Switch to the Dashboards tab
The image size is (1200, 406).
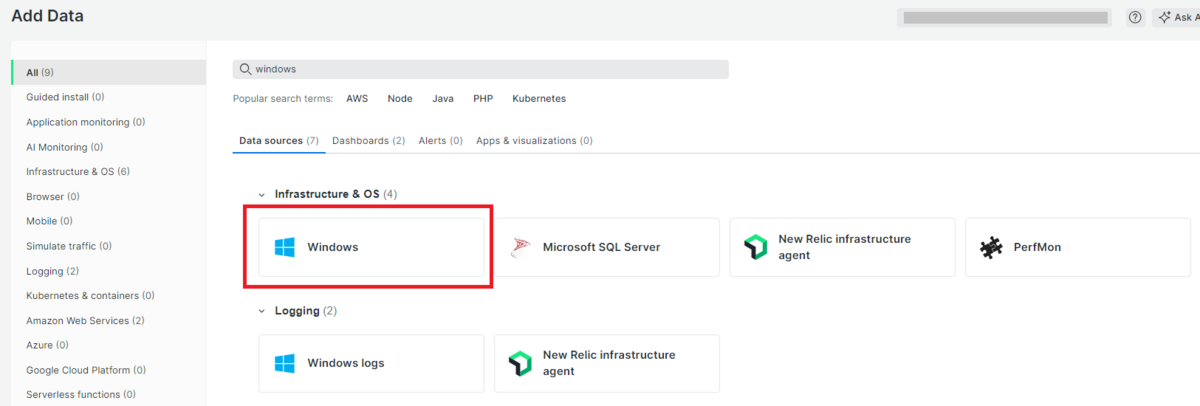368,141
